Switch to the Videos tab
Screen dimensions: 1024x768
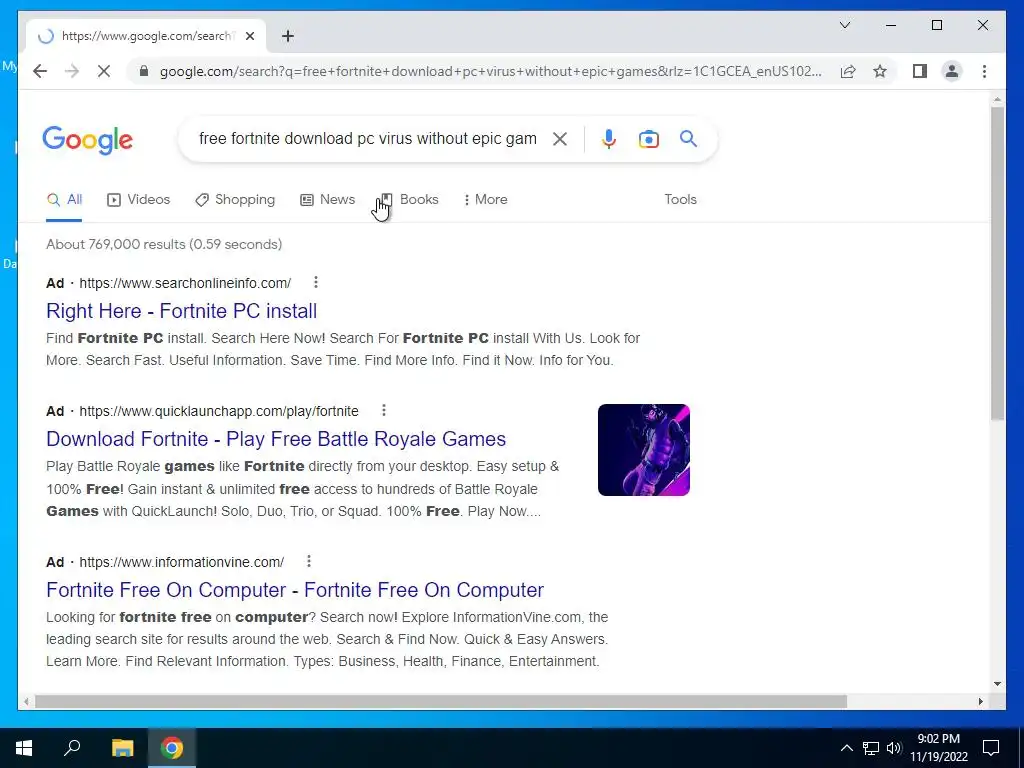[x=138, y=200]
